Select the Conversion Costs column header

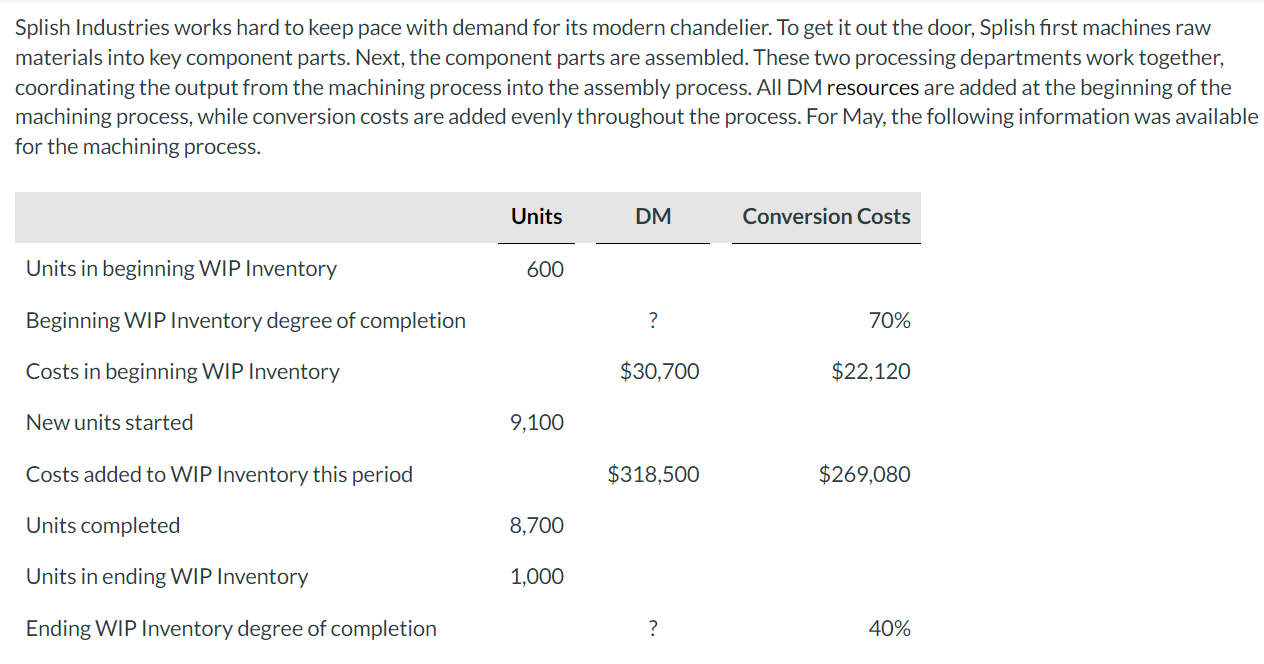826,217
